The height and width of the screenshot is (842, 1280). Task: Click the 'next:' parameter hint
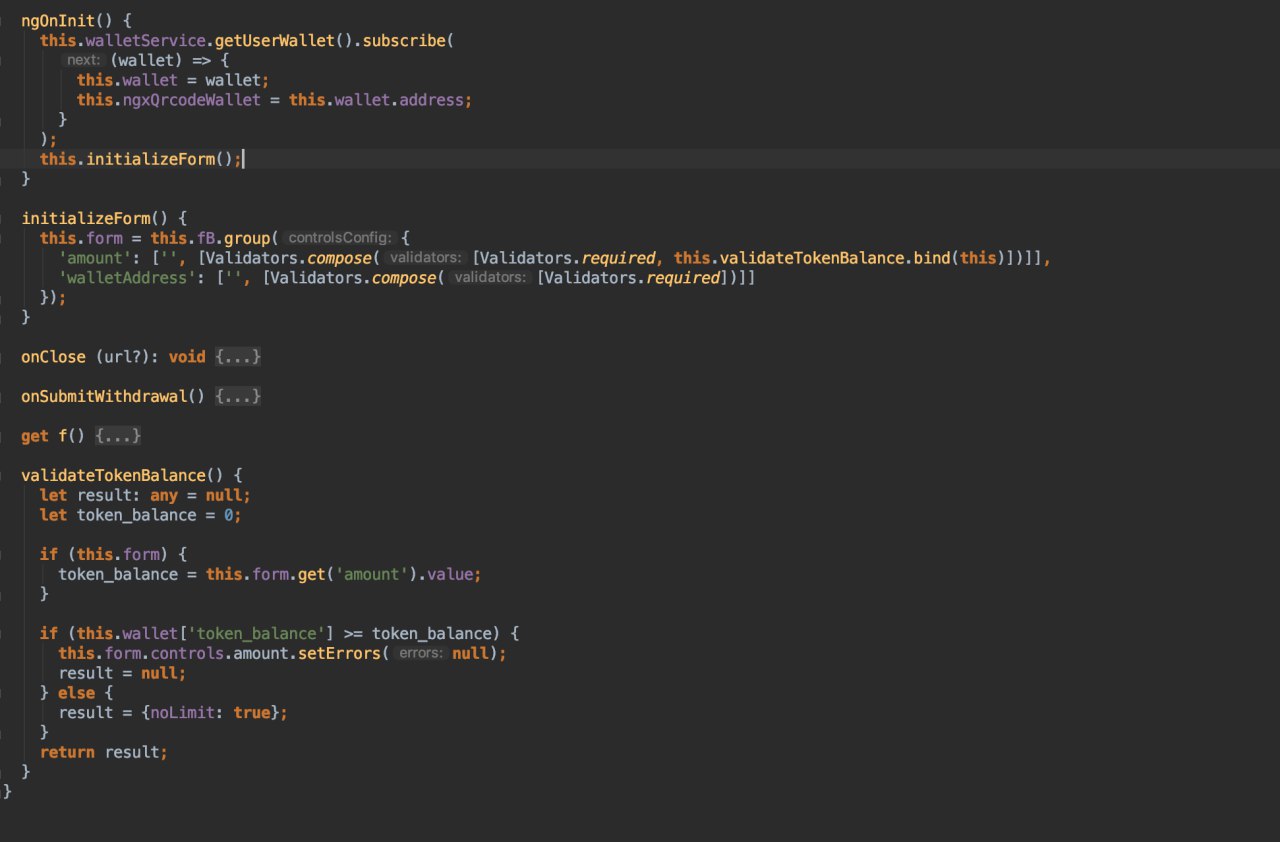coord(84,61)
